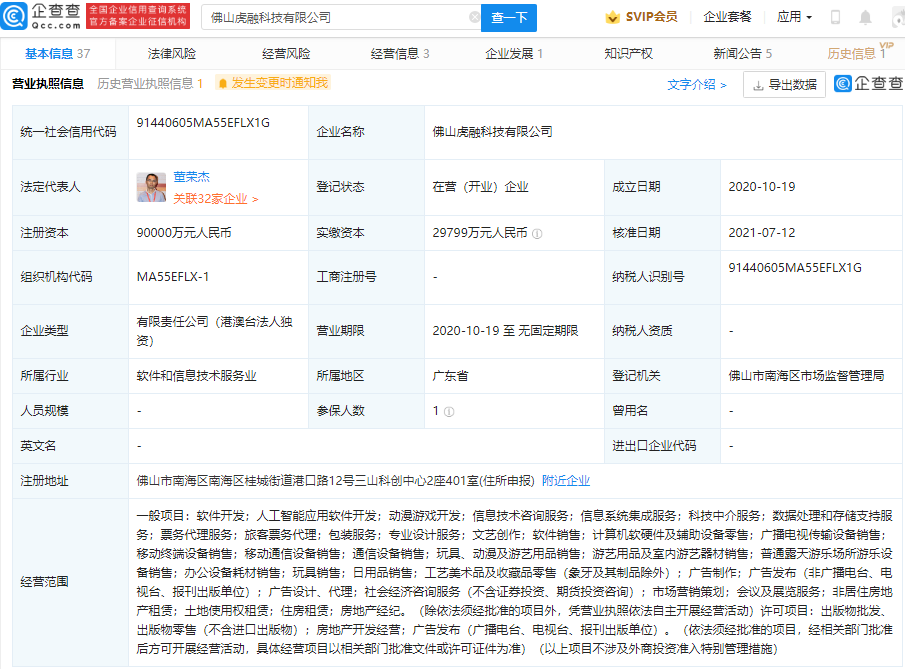Click the 查一下 search button
This screenshot has width=905, height=669.
tap(509, 17)
